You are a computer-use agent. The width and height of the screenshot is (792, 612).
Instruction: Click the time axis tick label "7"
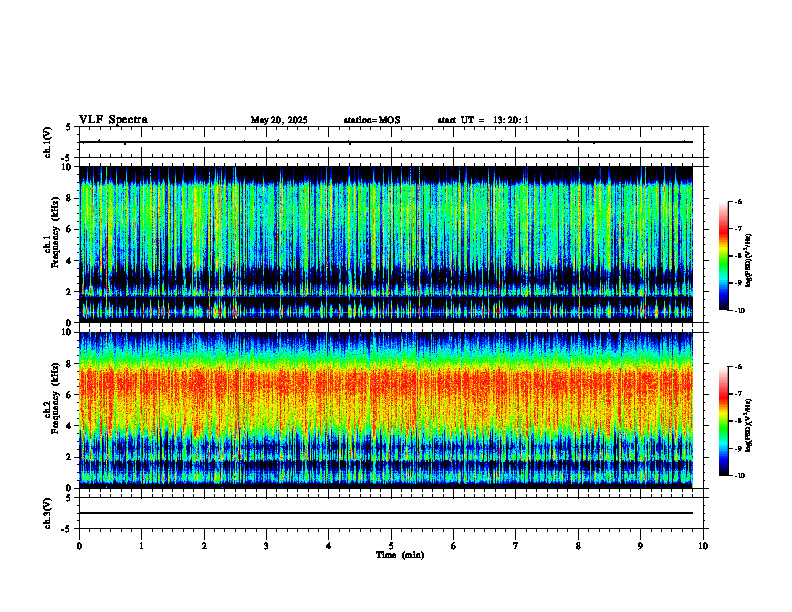pos(516,546)
